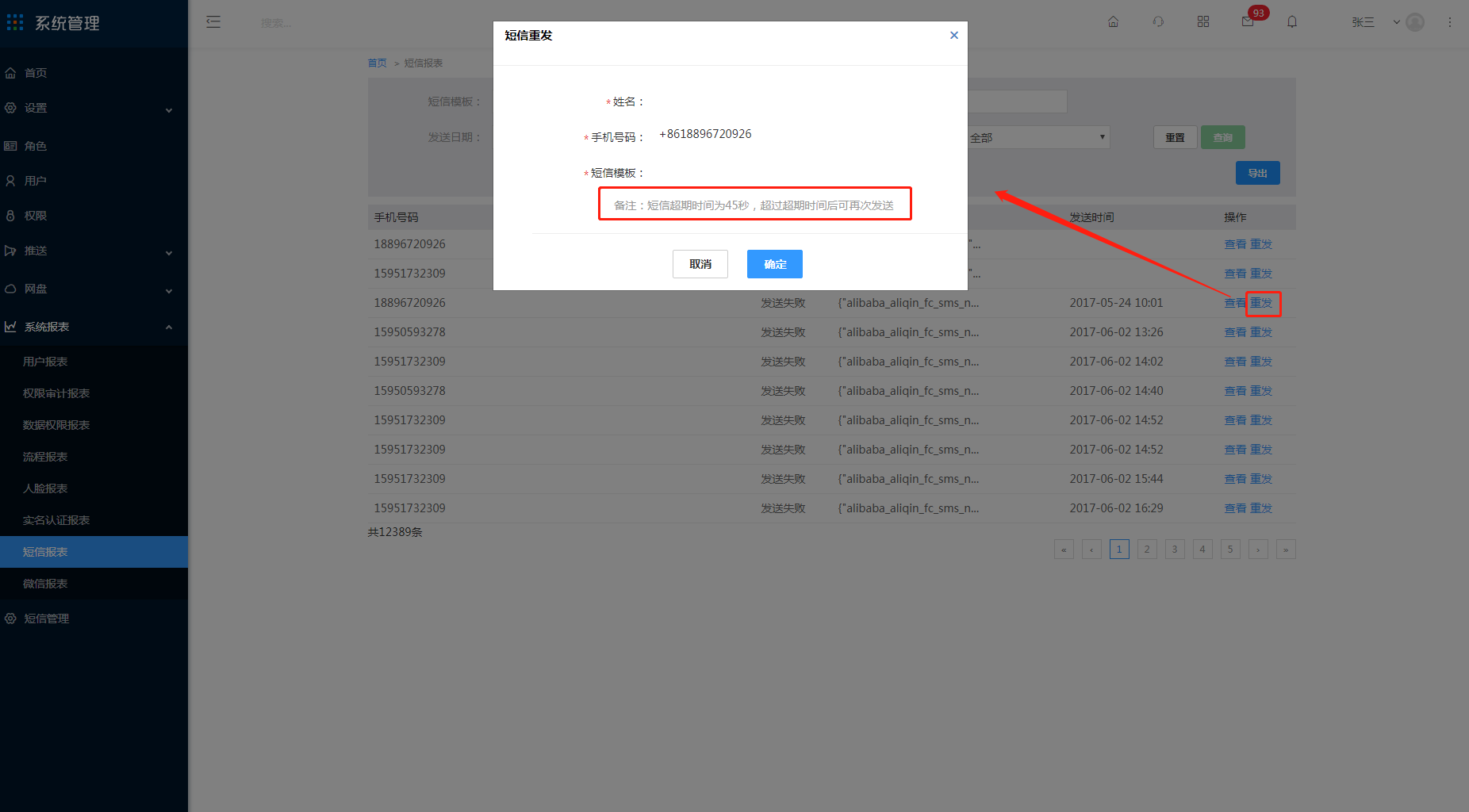Expand the 设置 sidebar menu

click(94, 108)
